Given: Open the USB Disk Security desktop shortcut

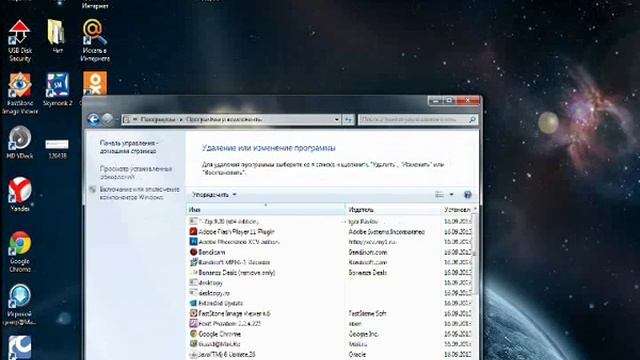Looking at the screenshot, I should [19, 40].
